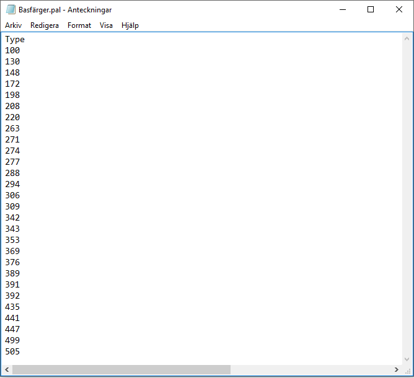Click the line reading 263
The image size is (414, 378).
point(12,129)
